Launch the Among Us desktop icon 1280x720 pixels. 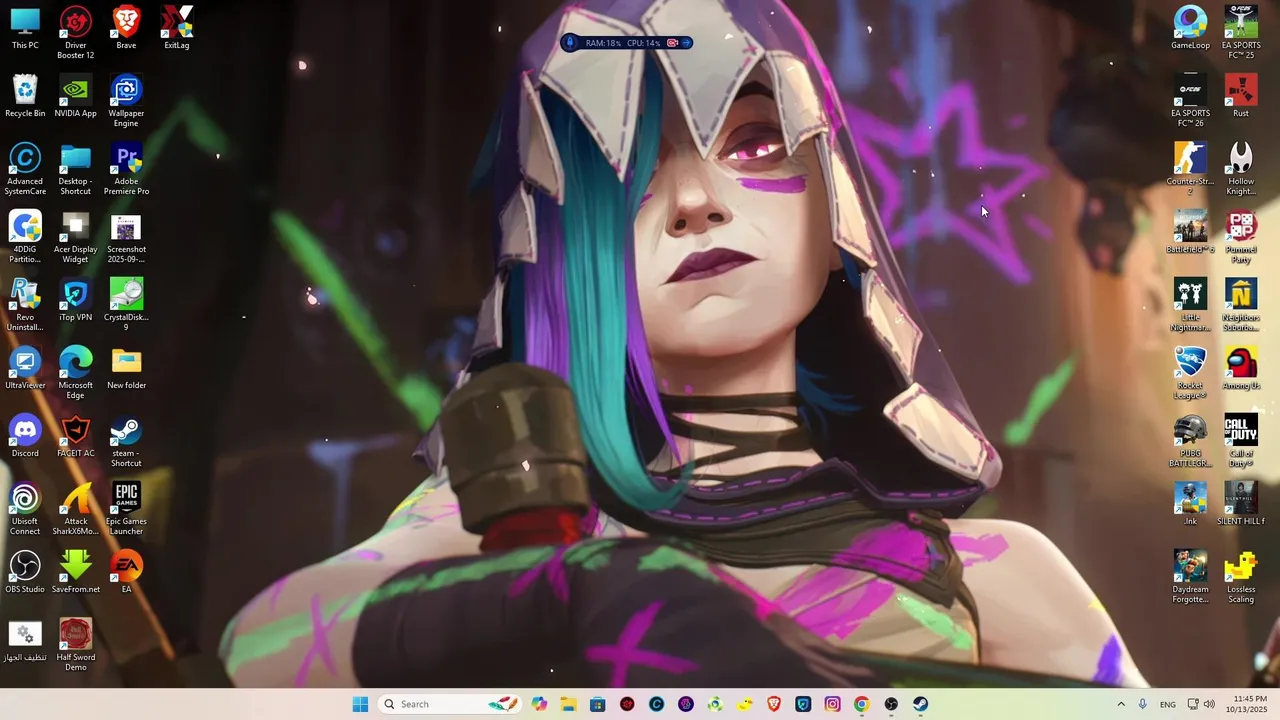point(1241,368)
